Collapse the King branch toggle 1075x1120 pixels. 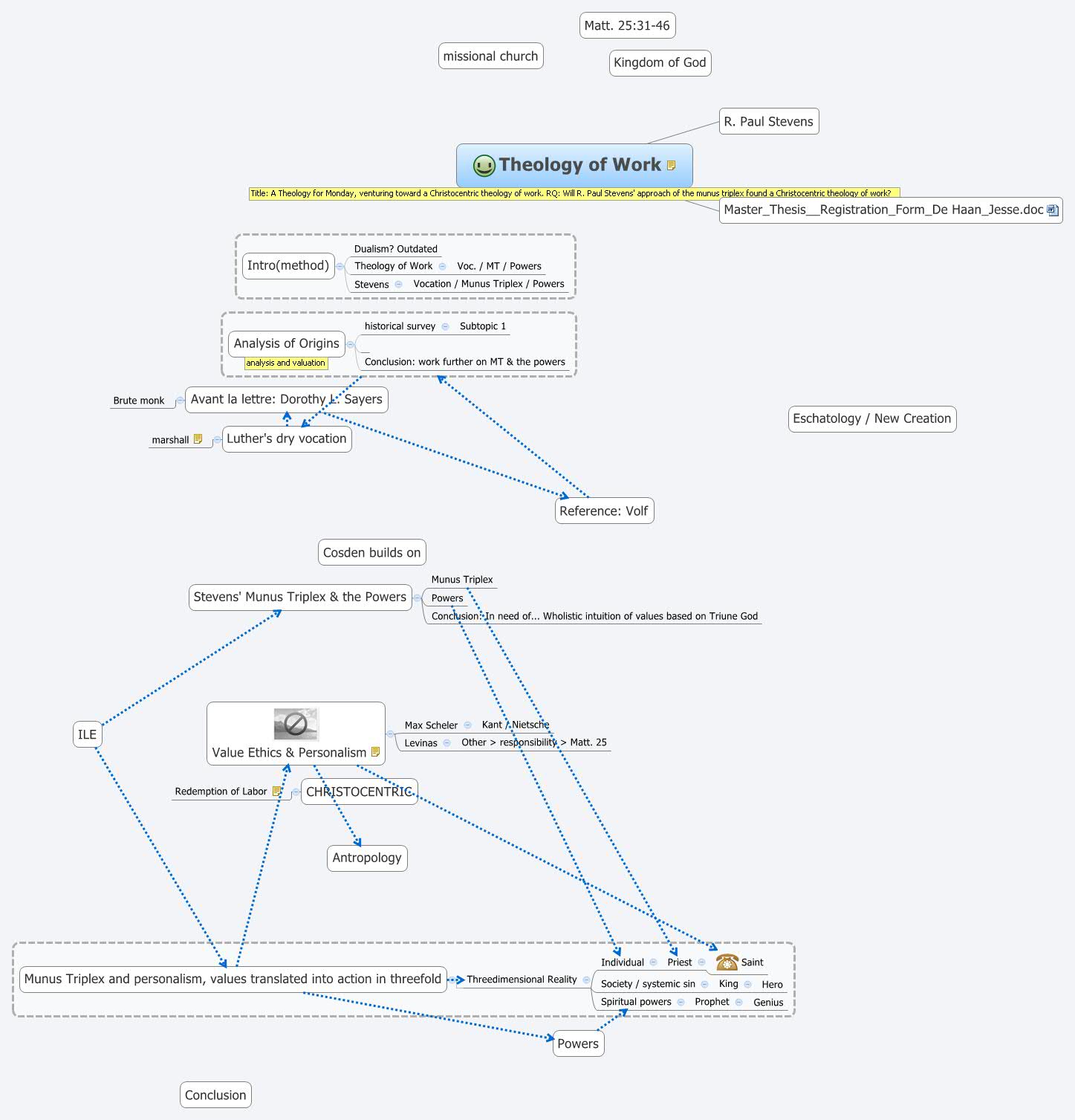point(747,984)
